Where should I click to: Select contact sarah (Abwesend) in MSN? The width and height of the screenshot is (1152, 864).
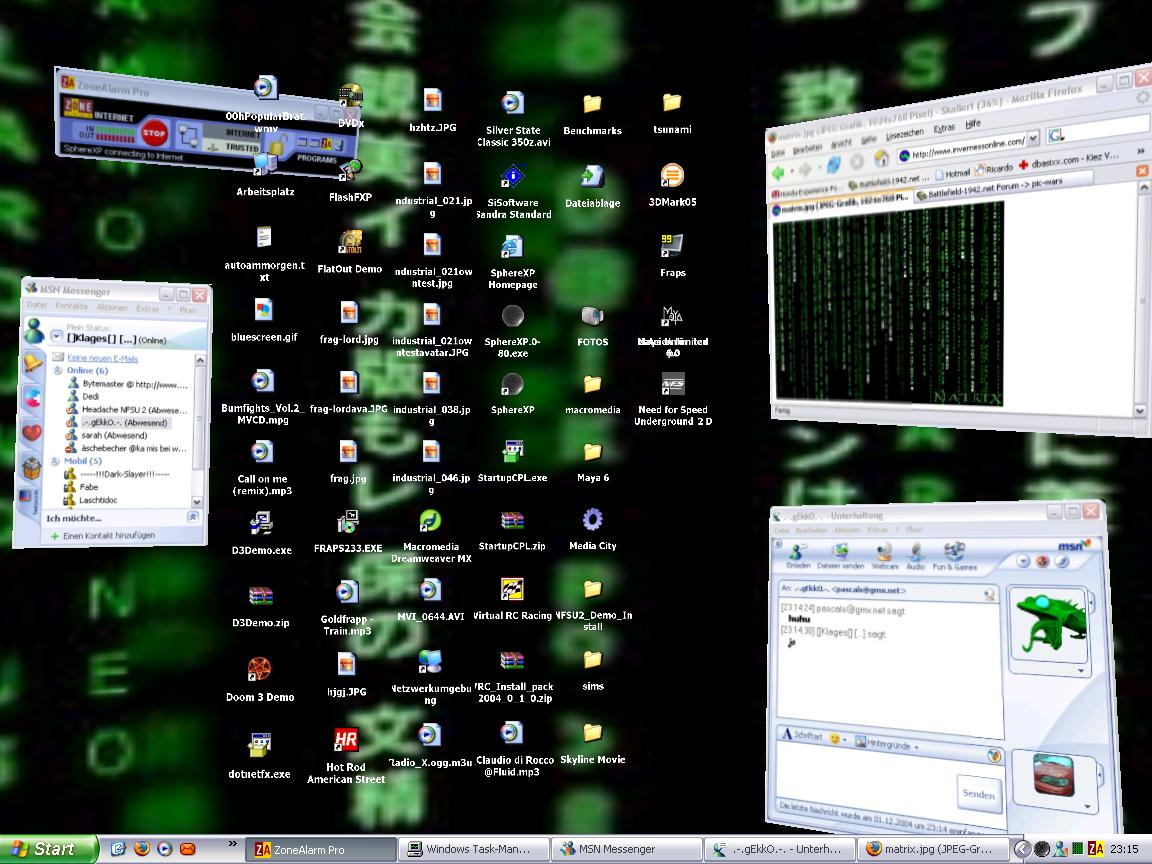click(112, 436)
